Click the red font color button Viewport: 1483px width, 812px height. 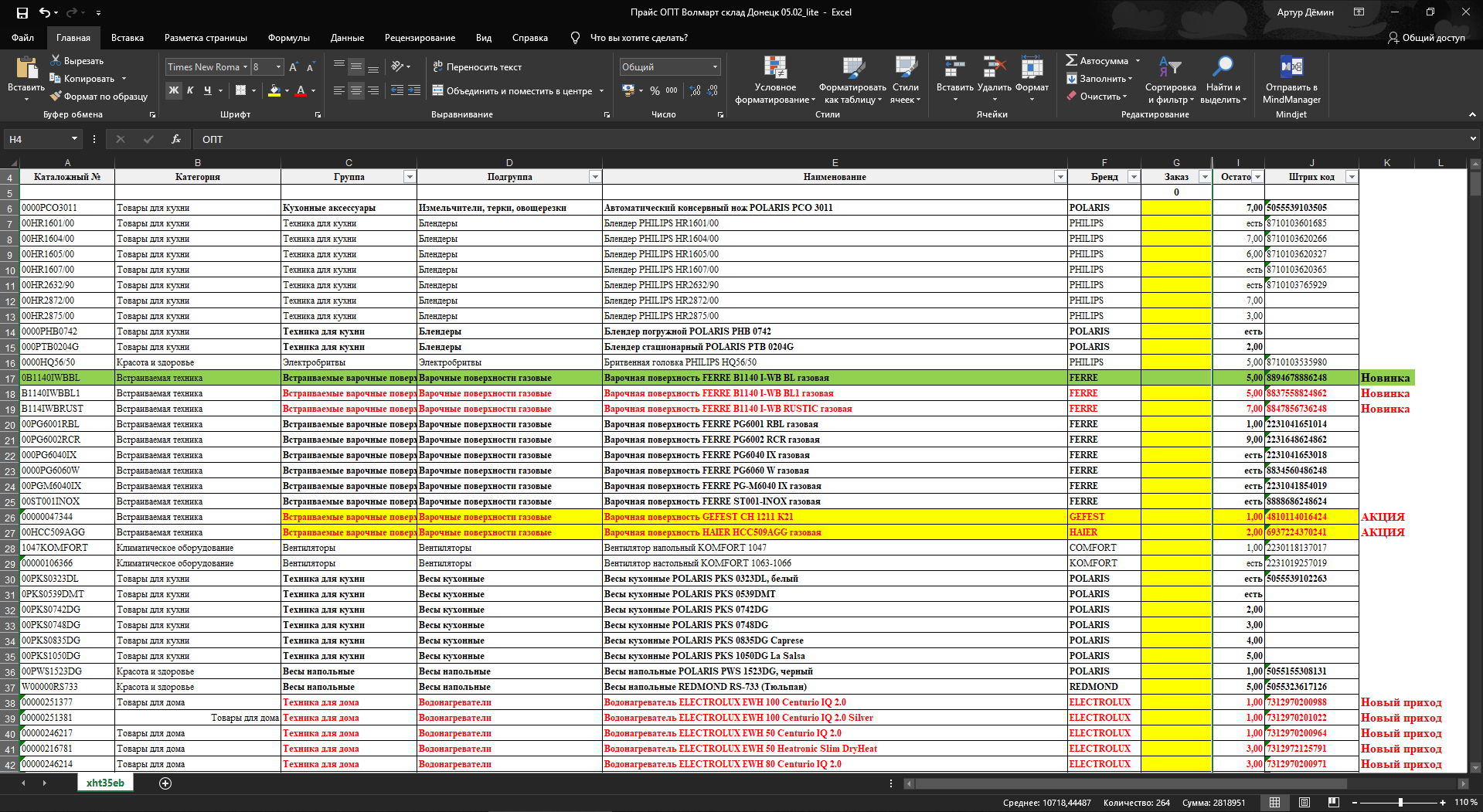click(x=301, y=90)
